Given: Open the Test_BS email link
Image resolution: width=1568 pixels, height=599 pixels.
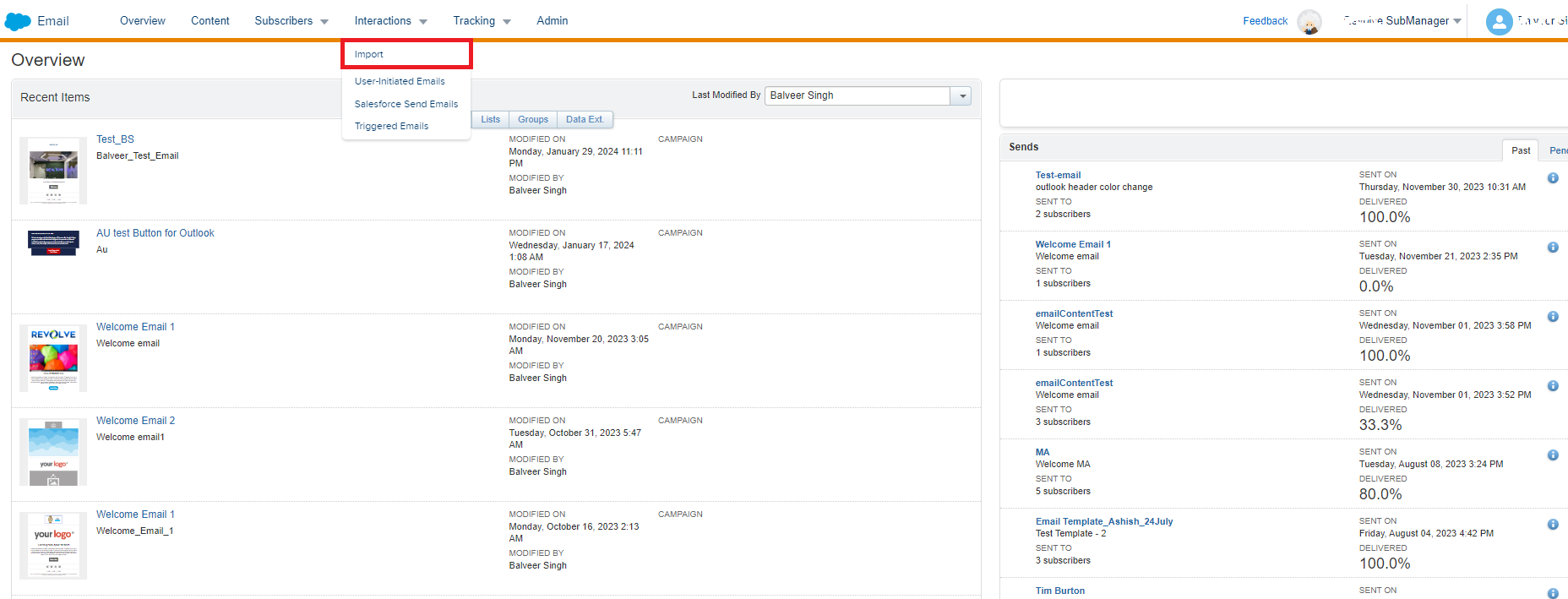Looking at the screenshot, I should point(115,139).
